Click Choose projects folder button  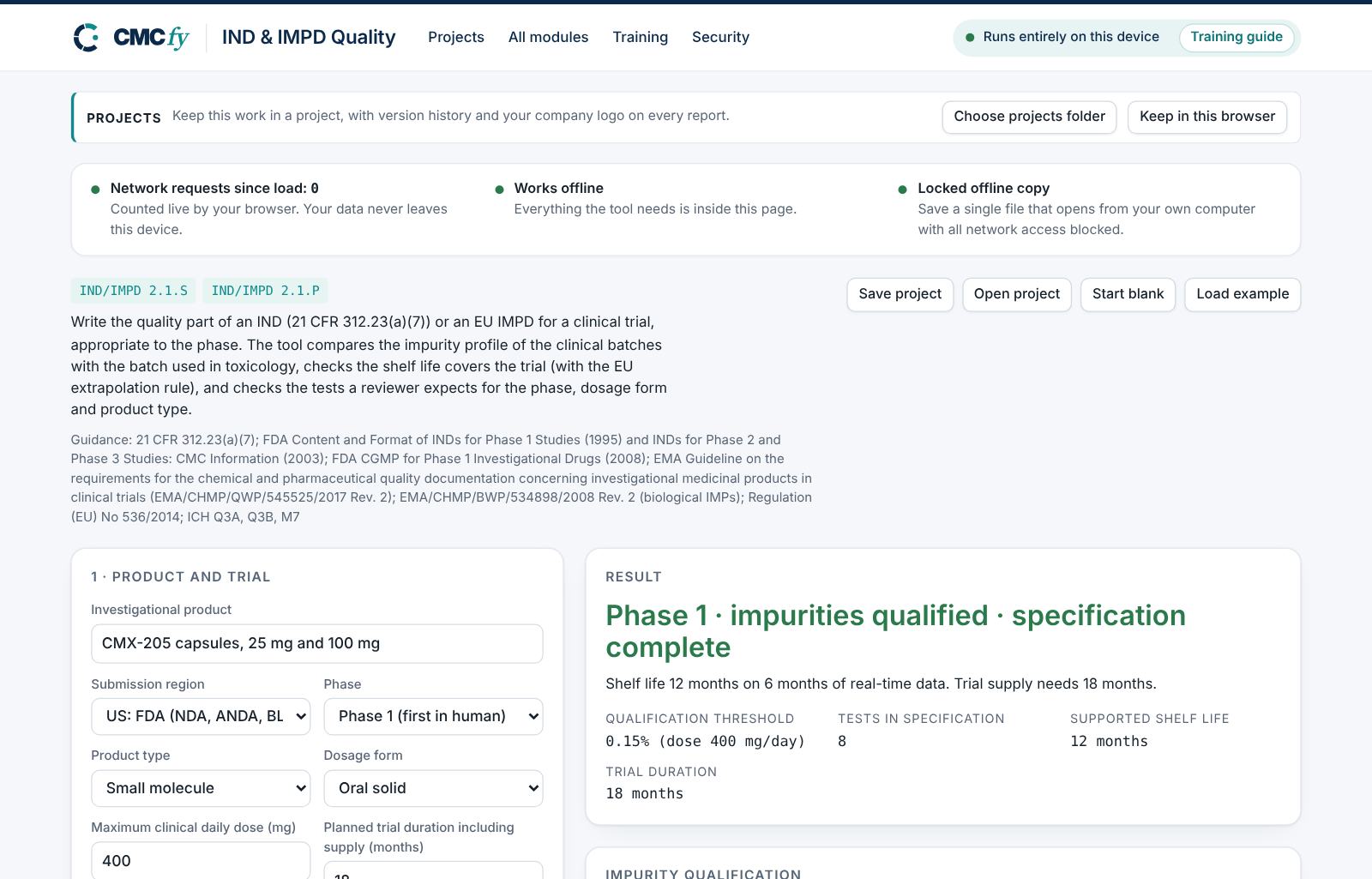point(1029,117)
